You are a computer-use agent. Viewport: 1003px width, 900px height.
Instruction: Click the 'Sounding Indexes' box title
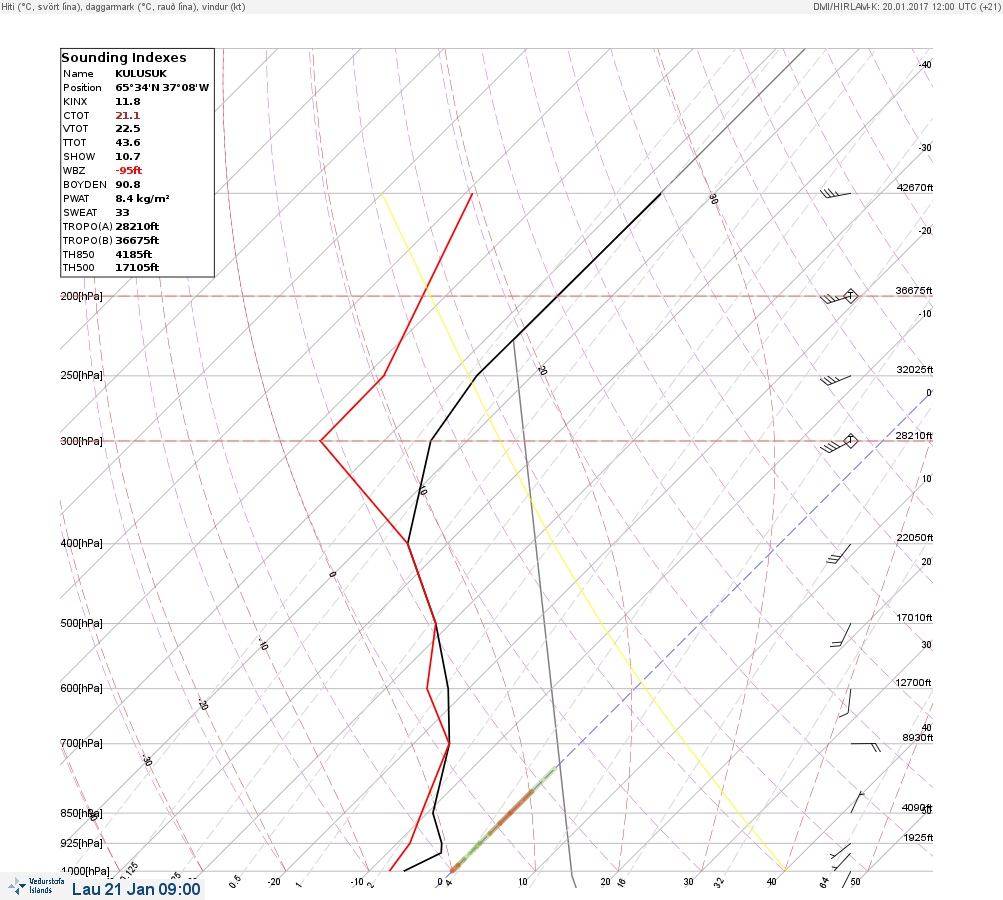click(x=123, y=58)
